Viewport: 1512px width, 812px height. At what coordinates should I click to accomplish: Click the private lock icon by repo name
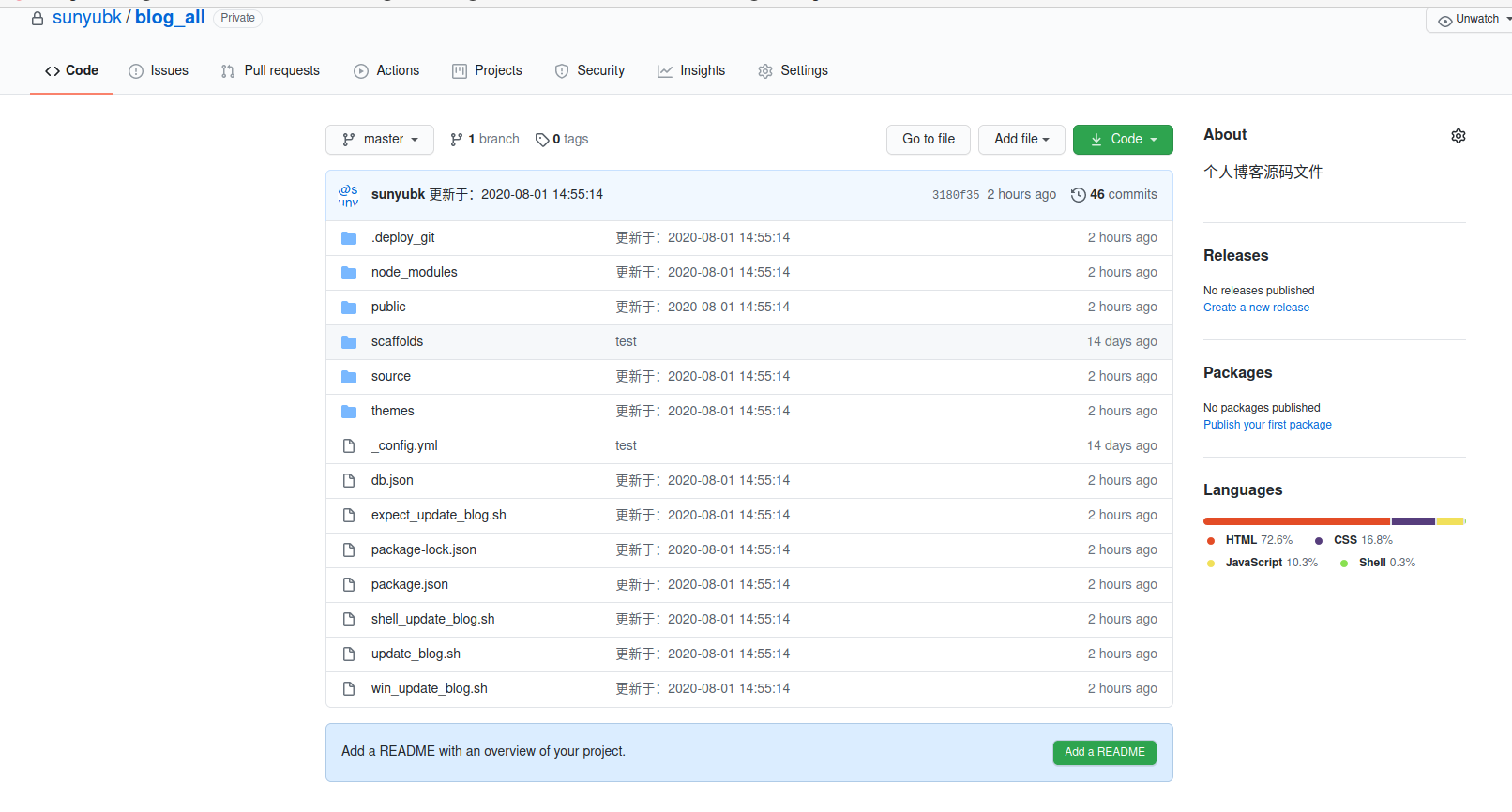pos(38,19)
